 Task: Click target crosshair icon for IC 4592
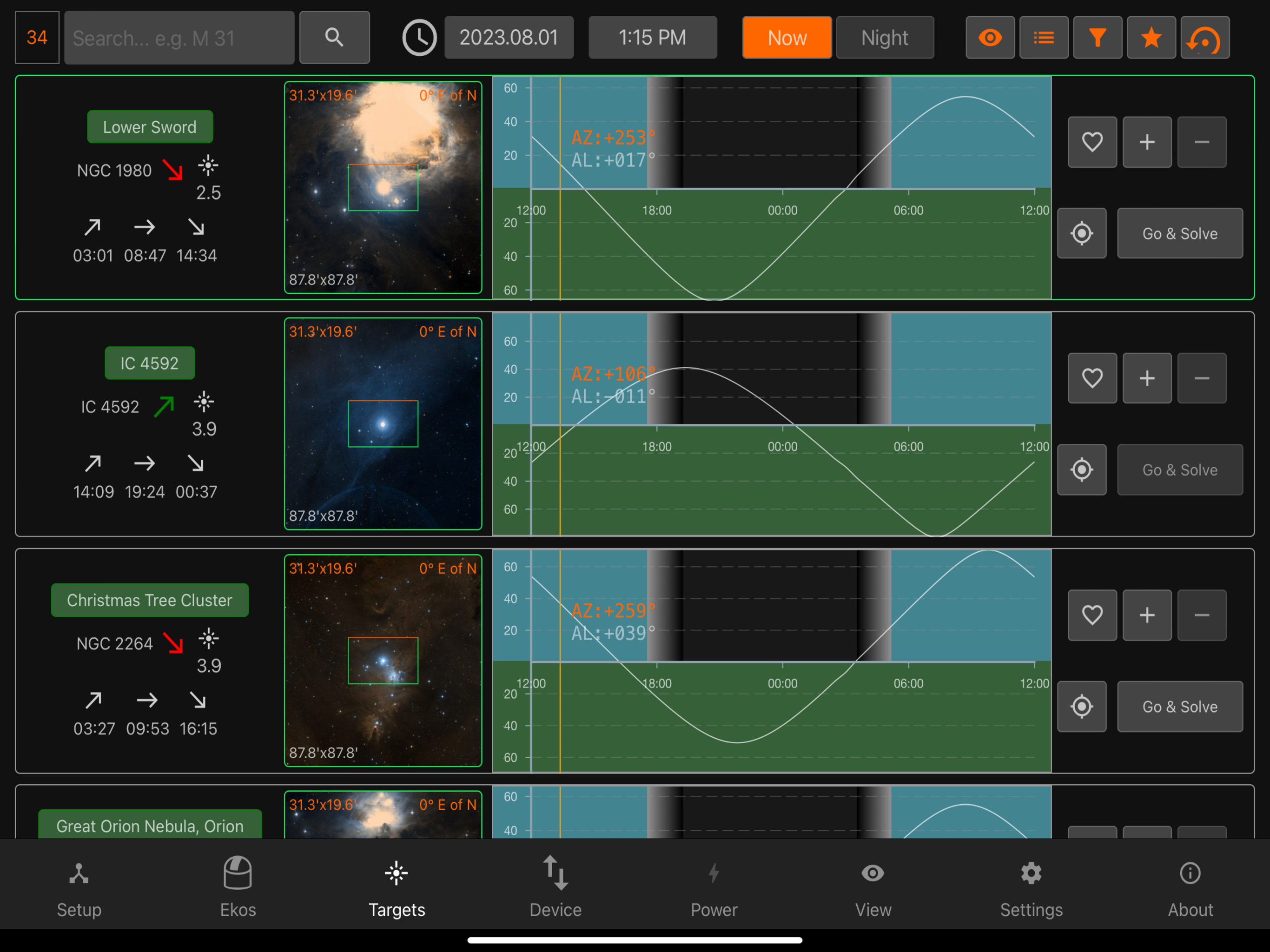tap(1082, 469)
